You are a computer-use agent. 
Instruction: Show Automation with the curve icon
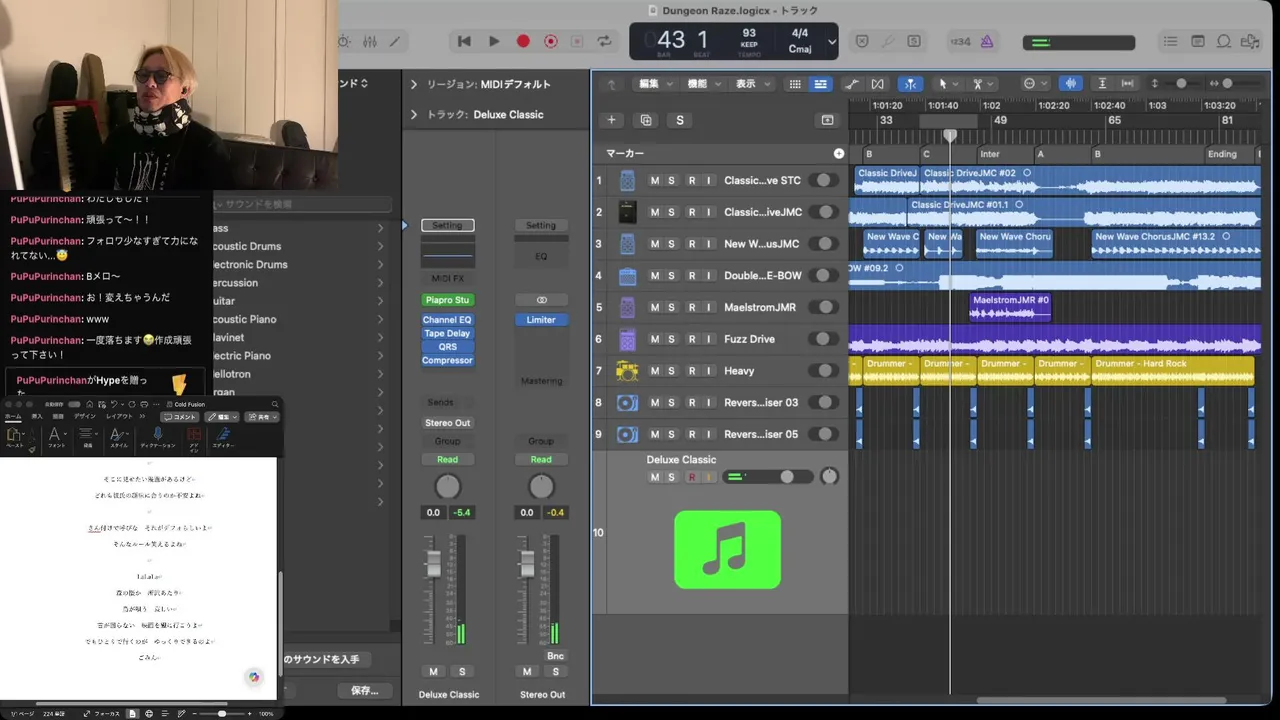(x=851, y=84)
